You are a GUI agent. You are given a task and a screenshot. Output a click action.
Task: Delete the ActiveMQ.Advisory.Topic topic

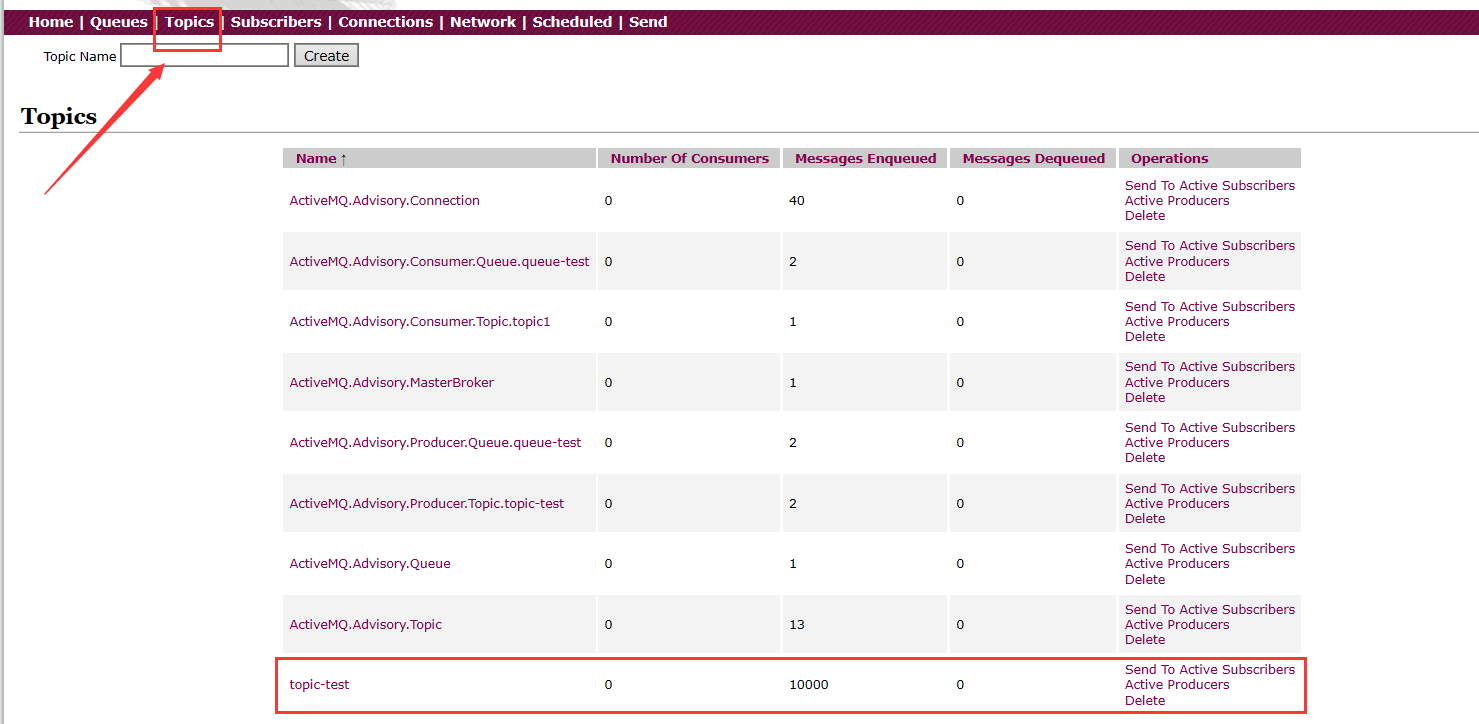click(1145, 640)
